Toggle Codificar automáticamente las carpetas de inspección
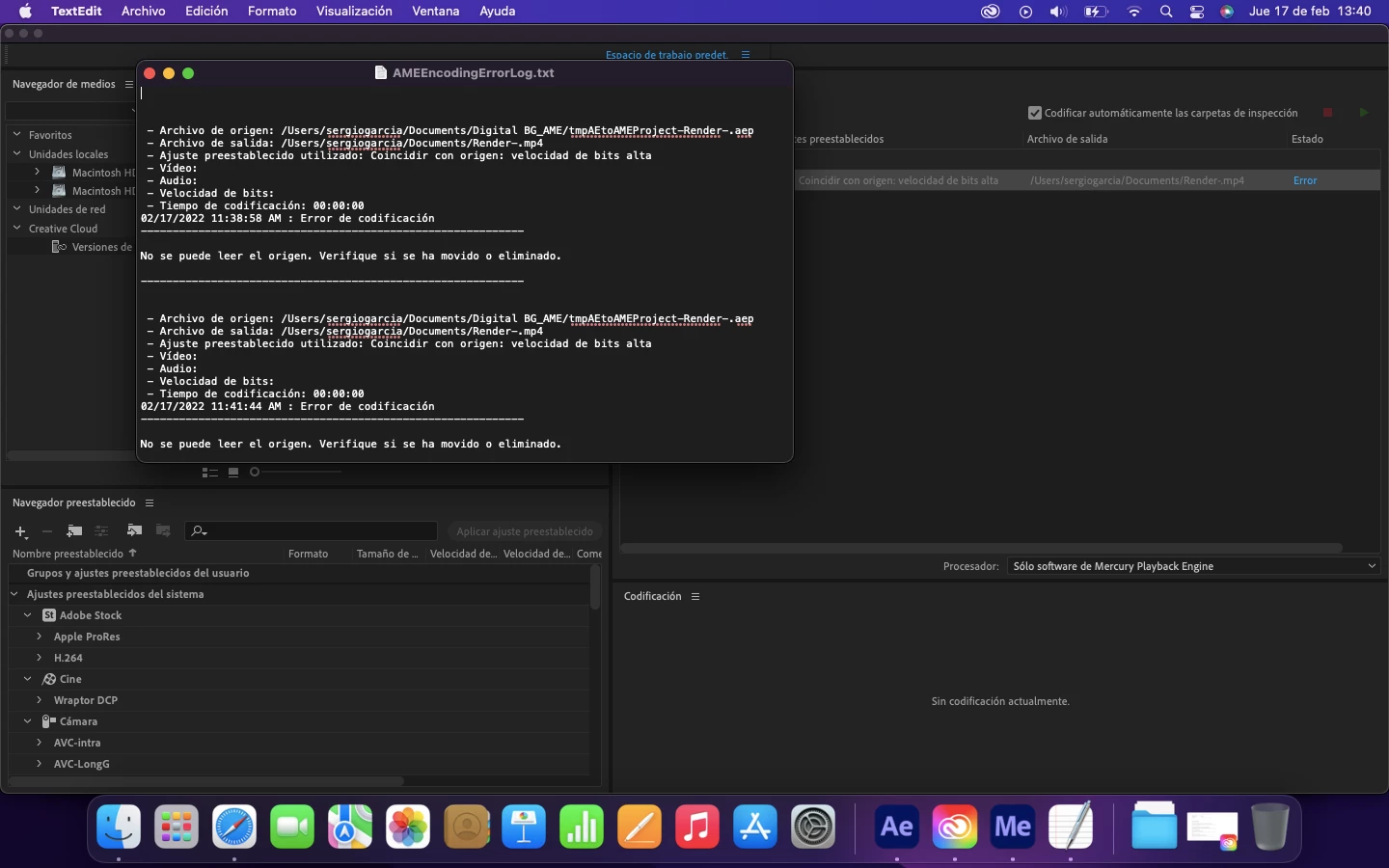The image size is (1389, 868). coord(1035,113)
